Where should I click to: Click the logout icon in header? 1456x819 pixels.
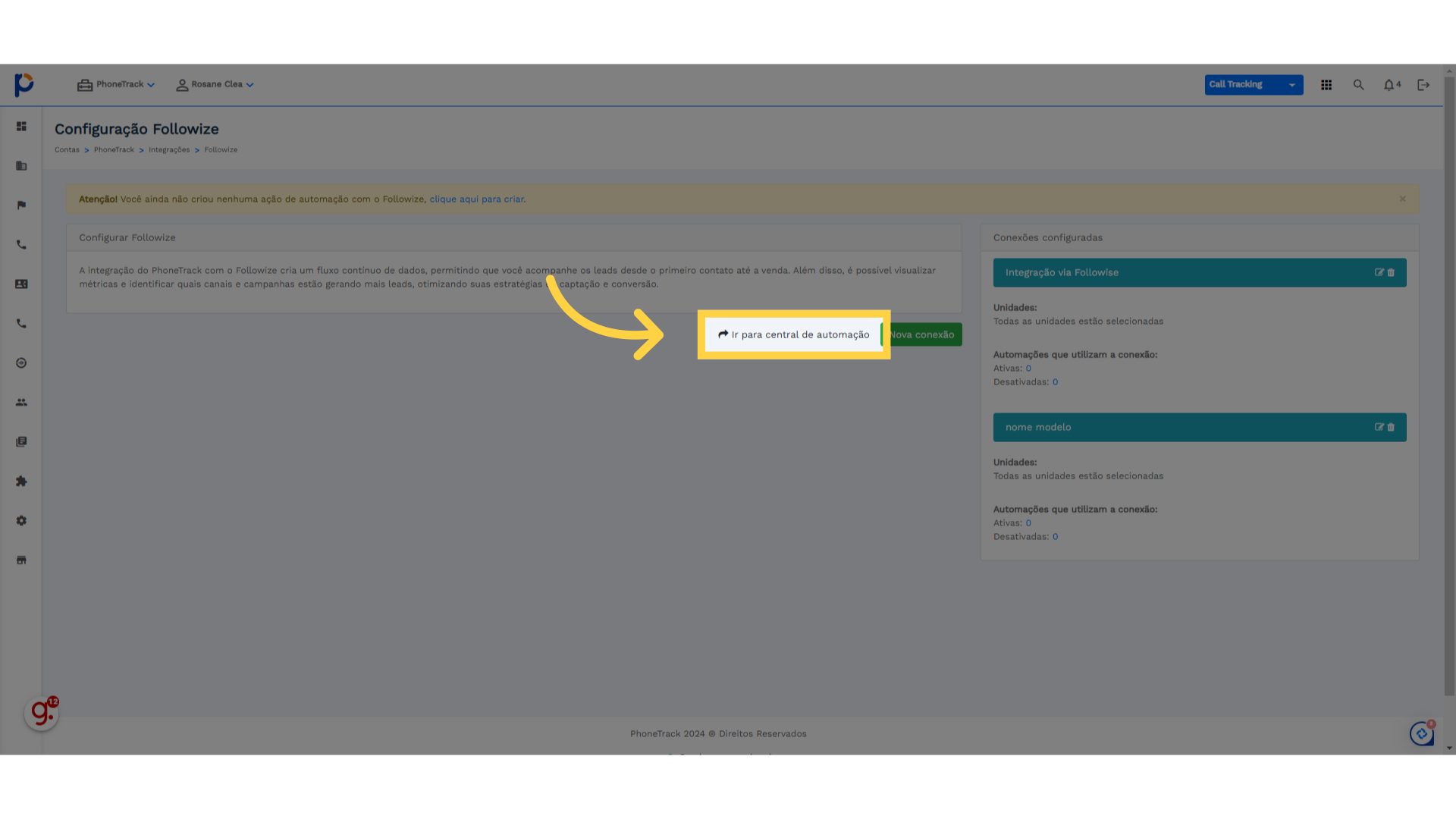1423,85
